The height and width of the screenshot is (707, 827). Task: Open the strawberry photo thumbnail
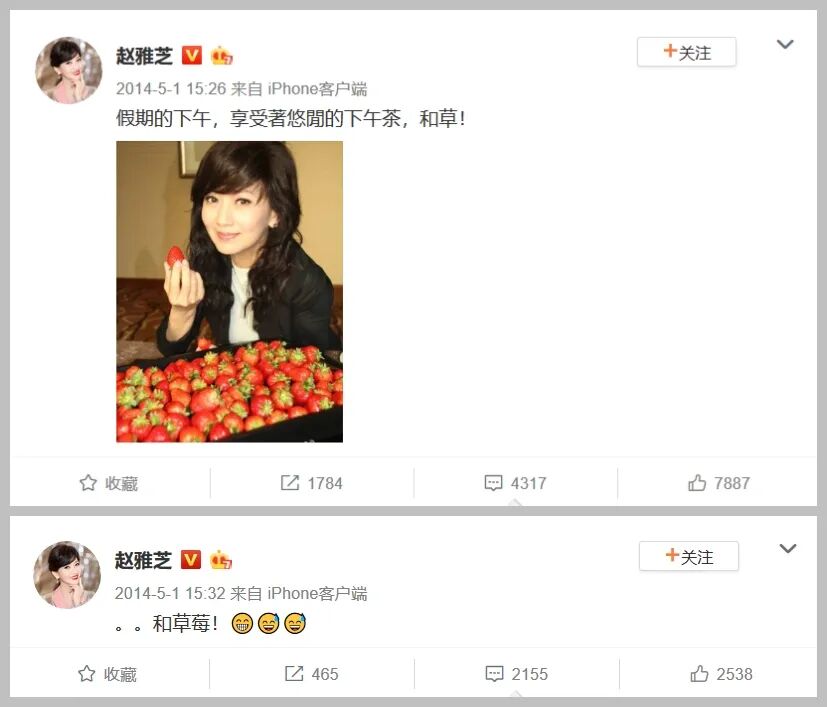point(229,291)
